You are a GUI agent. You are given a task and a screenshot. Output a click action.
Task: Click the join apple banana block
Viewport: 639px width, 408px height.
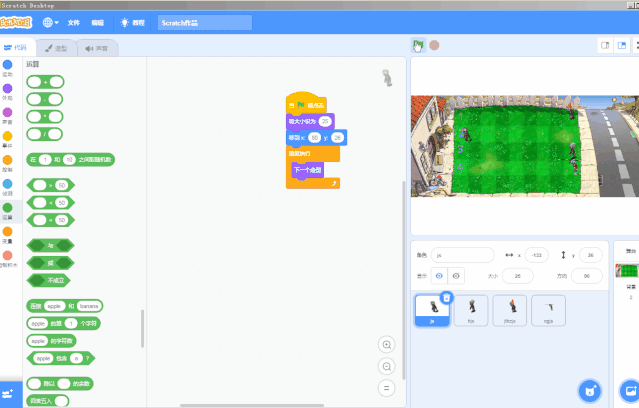64,306
